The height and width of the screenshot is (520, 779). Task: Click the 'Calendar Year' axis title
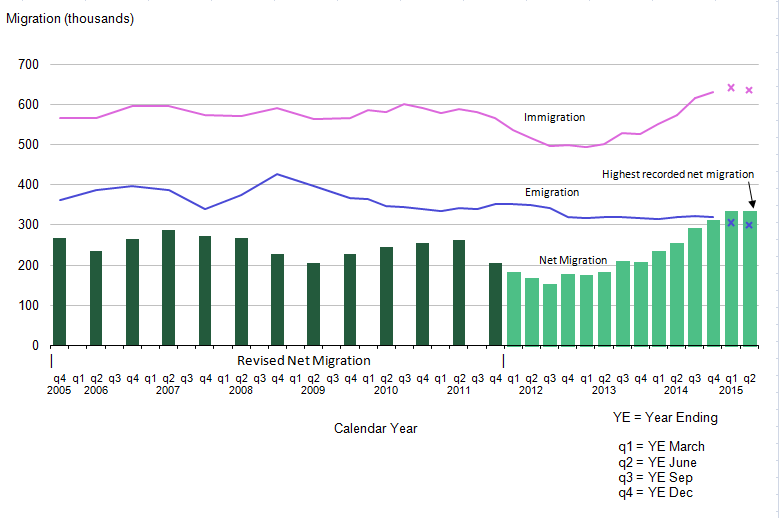(x=375, y=428)
